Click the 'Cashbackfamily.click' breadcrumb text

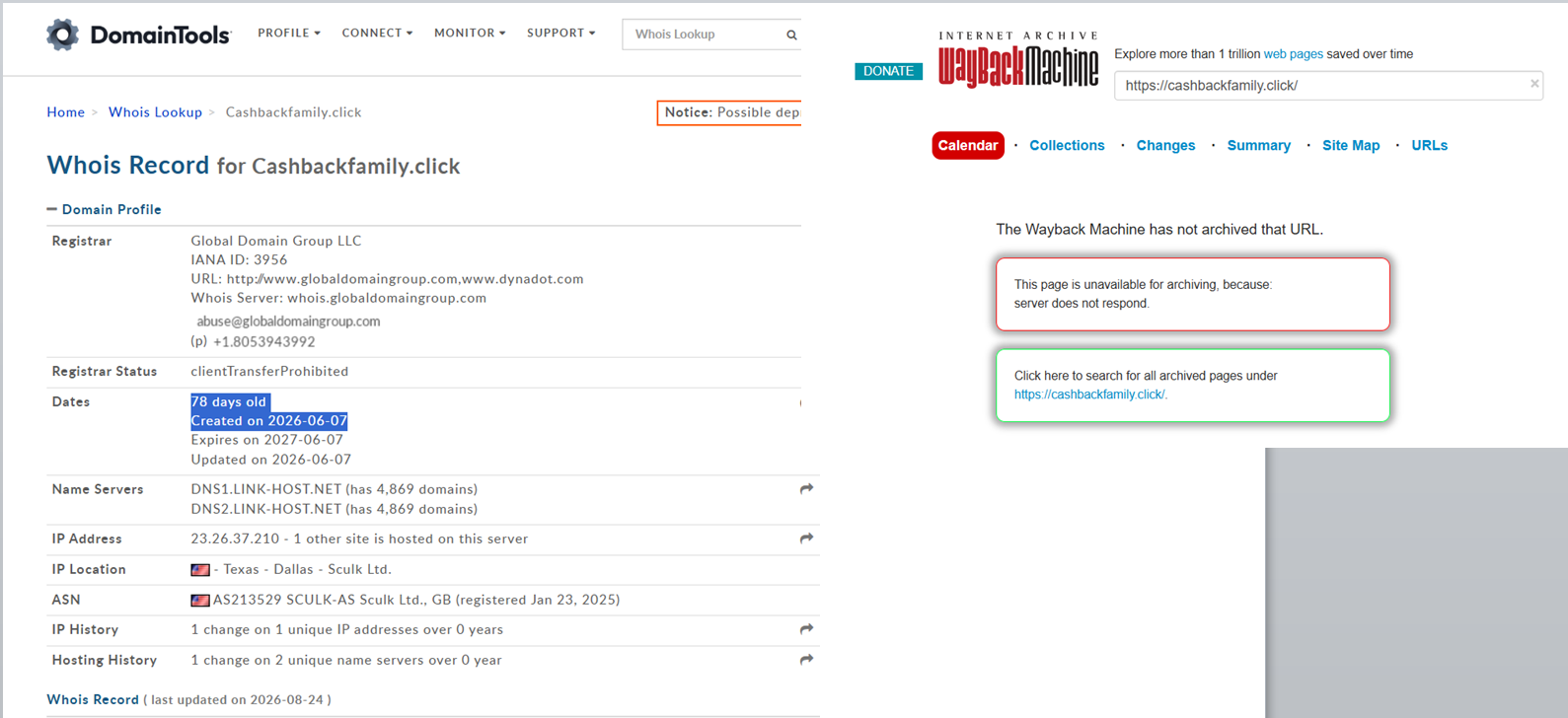tap(293, 112)
